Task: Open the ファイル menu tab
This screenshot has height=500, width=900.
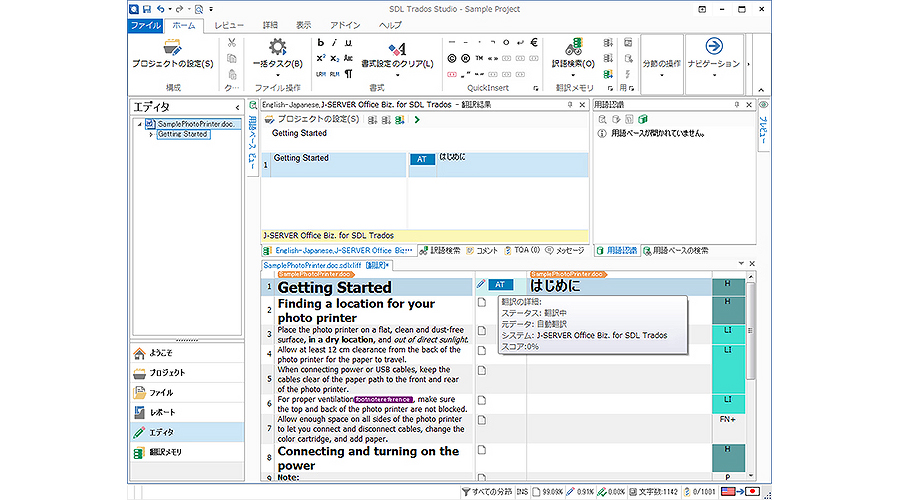Action: tap(146, 25)
